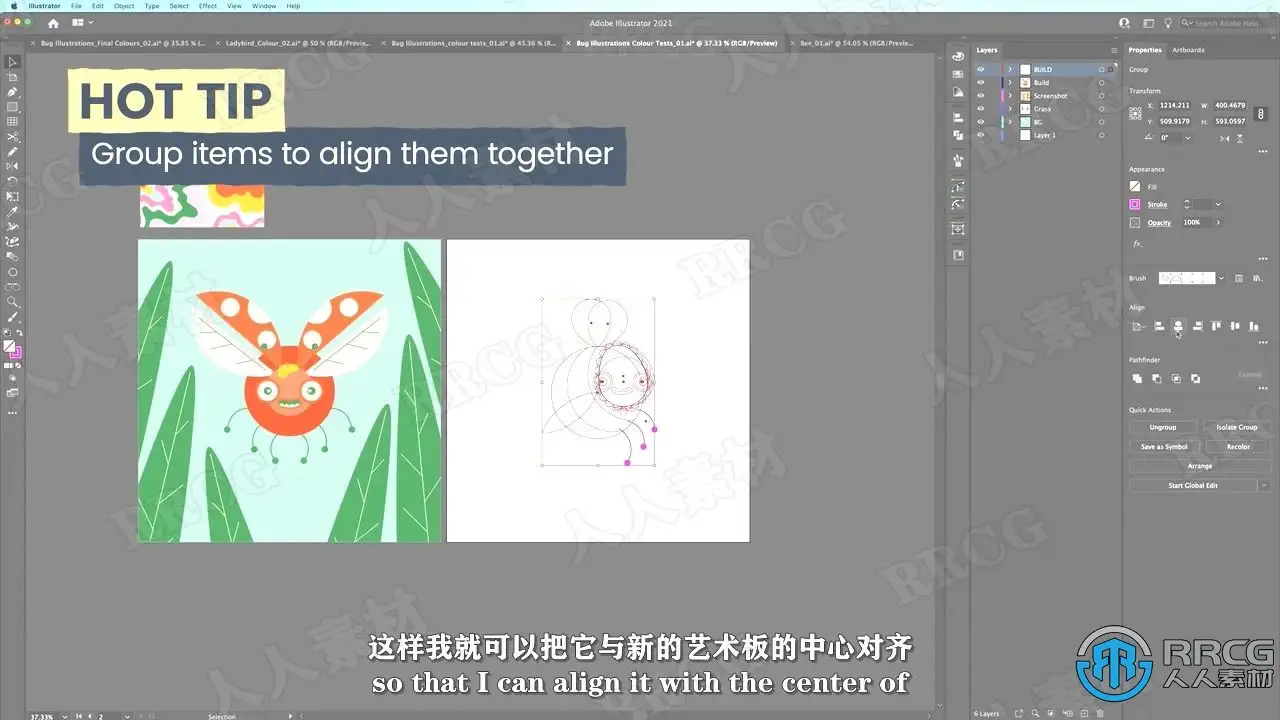Click Pathfinder Minus Front icon
Screen dimensions: 1280x720
(1157, 379)
